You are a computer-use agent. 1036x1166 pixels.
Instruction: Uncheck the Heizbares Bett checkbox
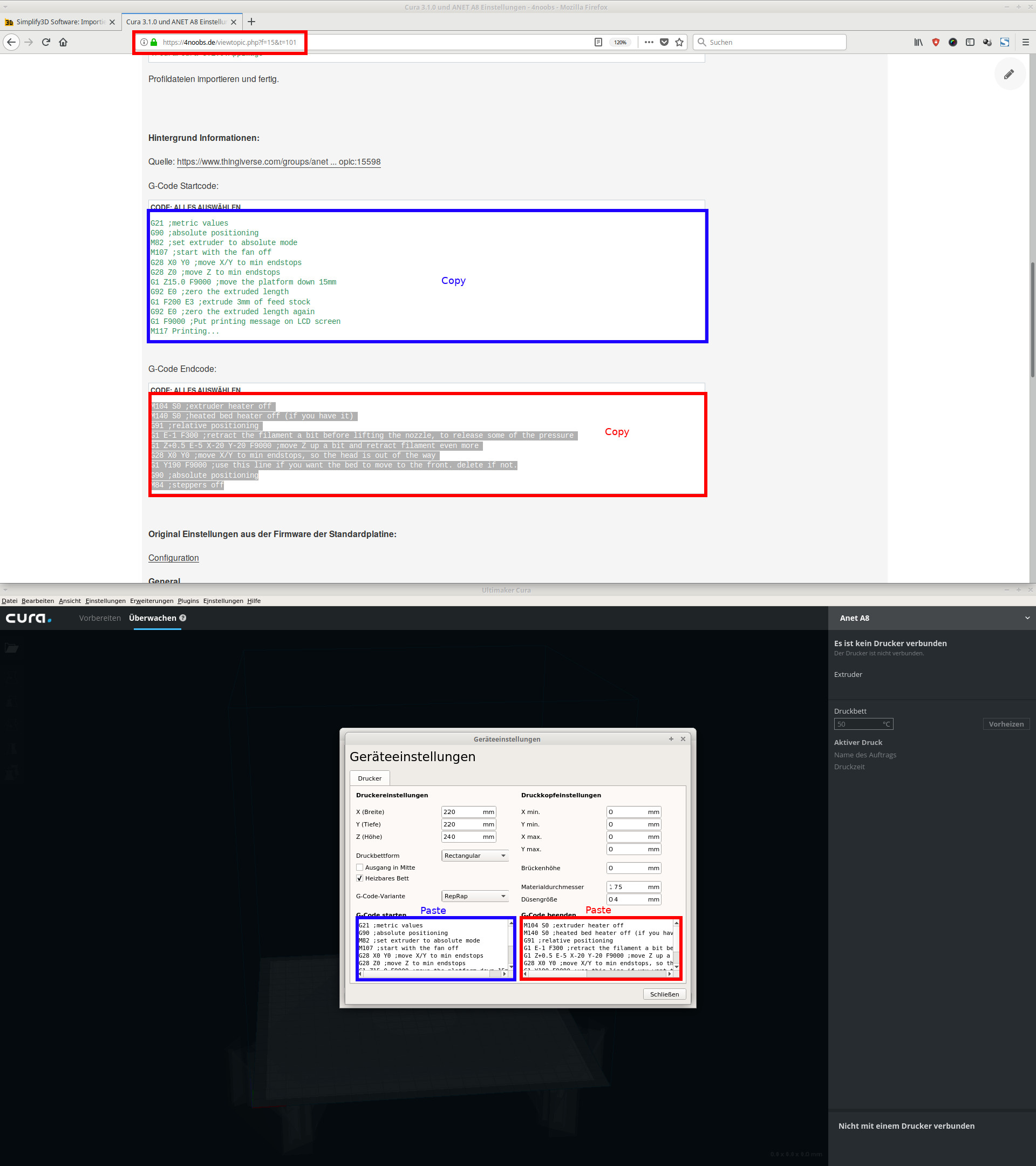click(x=360, y=878)
